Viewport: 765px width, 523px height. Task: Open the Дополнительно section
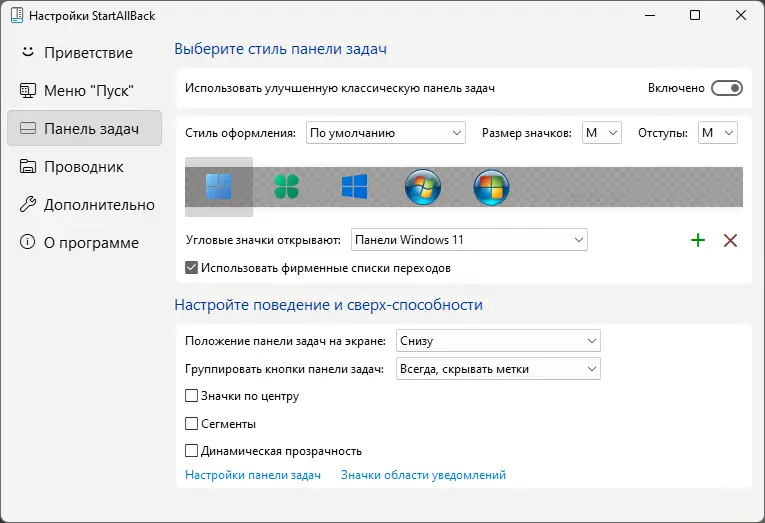tap(84, 204)
